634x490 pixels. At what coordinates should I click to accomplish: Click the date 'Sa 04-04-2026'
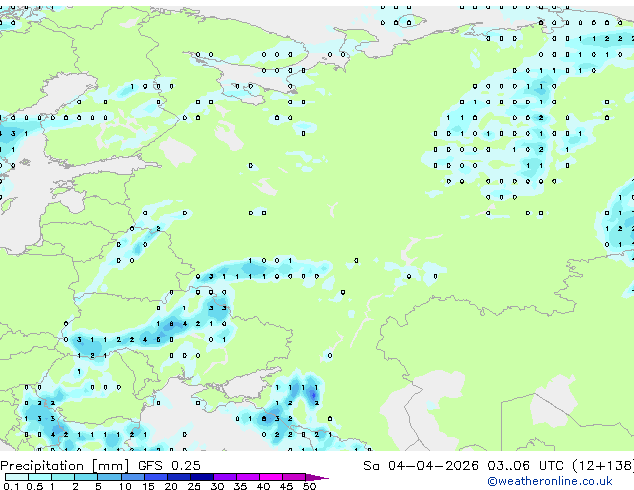click(x=421, y=466)
